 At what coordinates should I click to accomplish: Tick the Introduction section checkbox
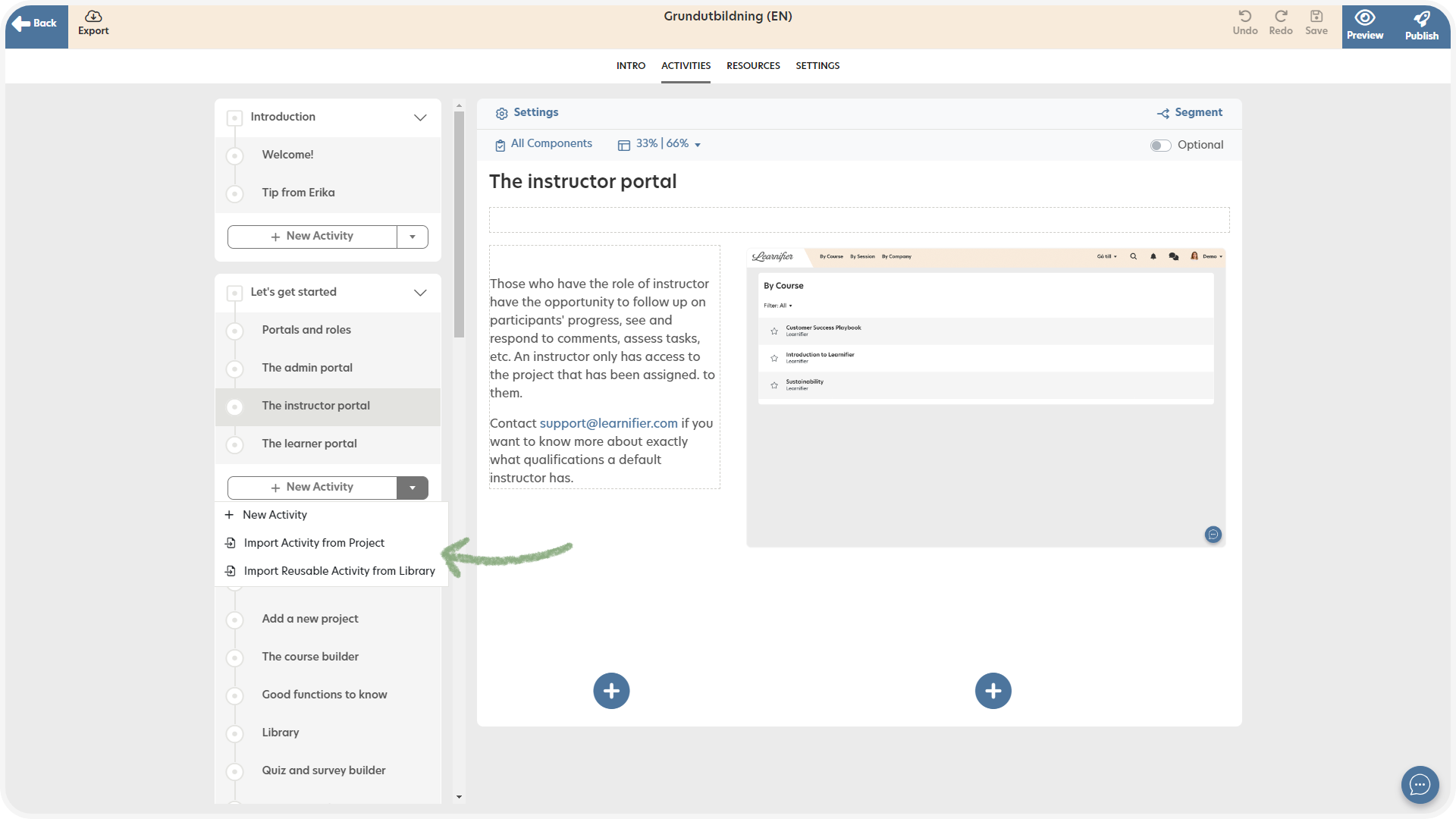point(235,118)
